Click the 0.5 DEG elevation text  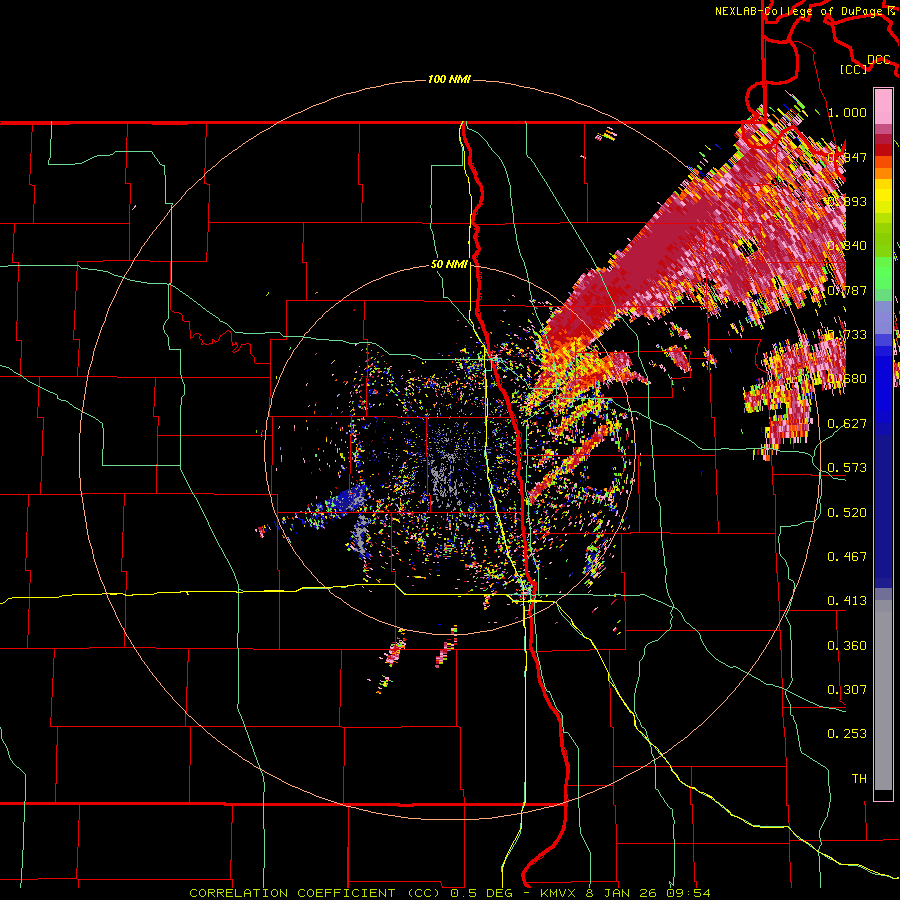point(481,893)
